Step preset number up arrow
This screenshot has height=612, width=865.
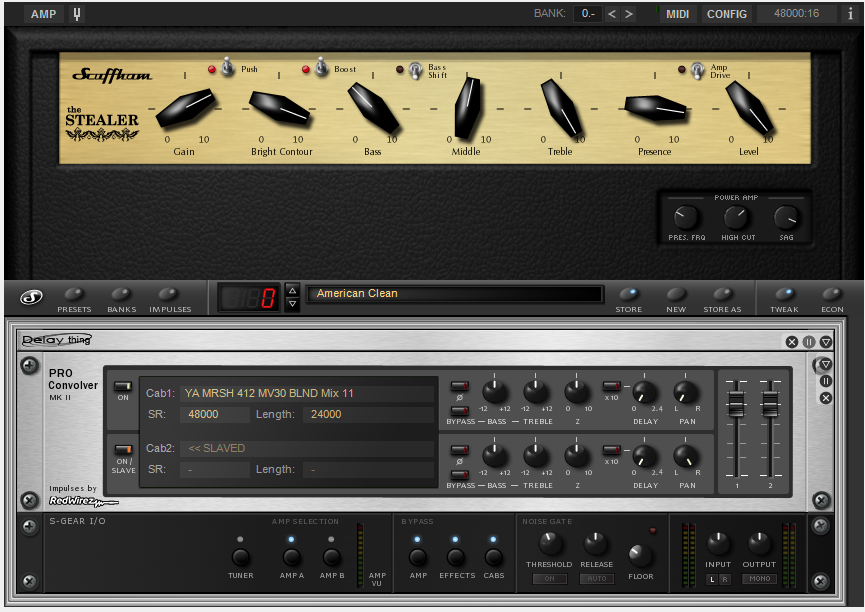293,291
